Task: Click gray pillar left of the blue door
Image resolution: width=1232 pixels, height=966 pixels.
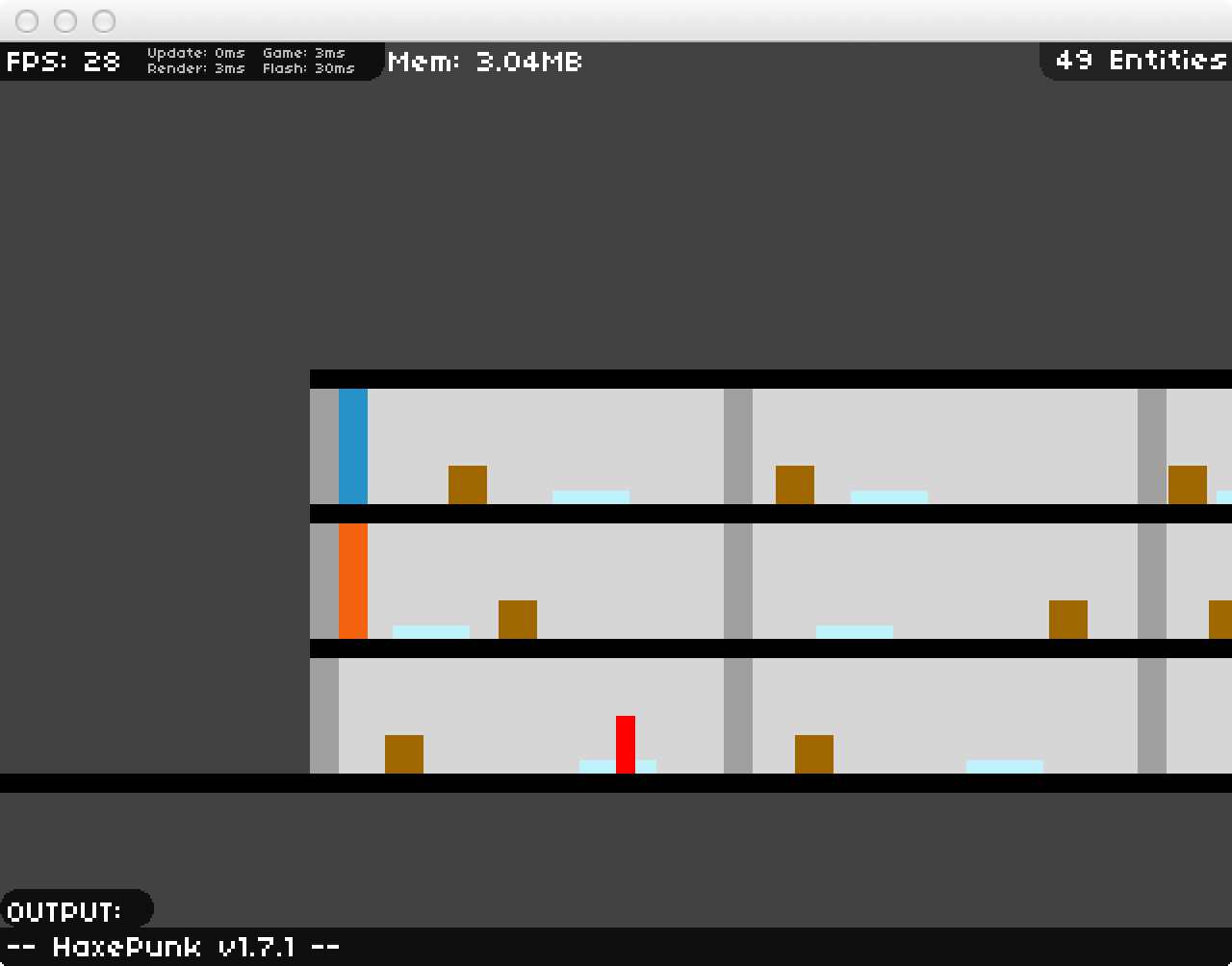Action: point(324,446)
